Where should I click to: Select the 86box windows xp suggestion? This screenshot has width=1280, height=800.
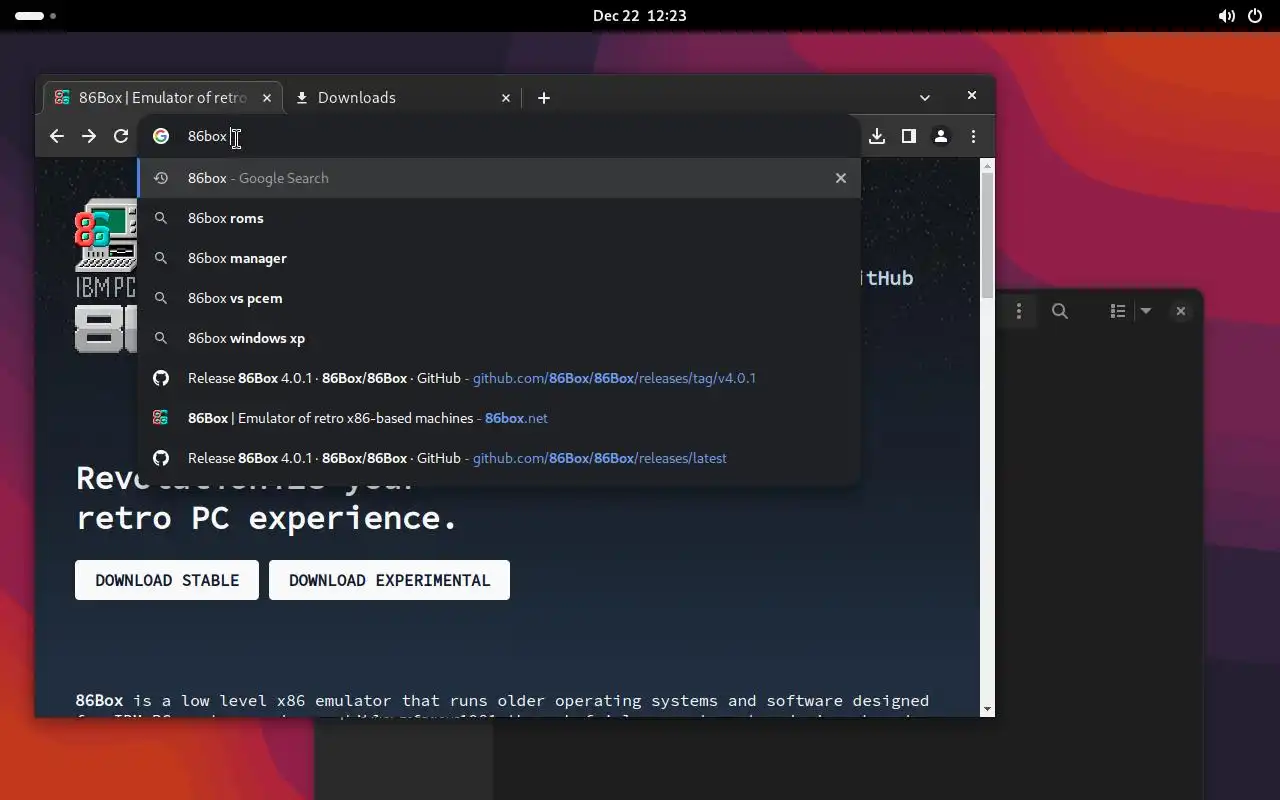click(499, 338)
